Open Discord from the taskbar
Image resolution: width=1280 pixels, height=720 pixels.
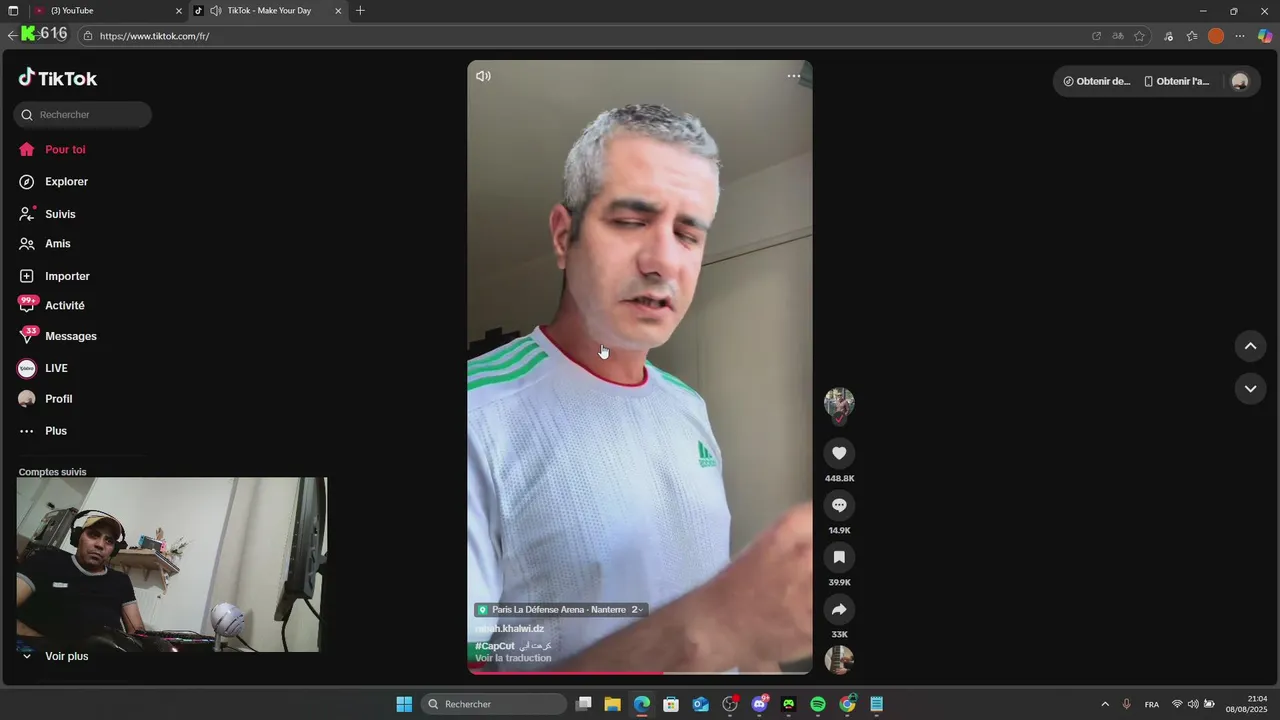pyautogui.click(x=760, y=704)
